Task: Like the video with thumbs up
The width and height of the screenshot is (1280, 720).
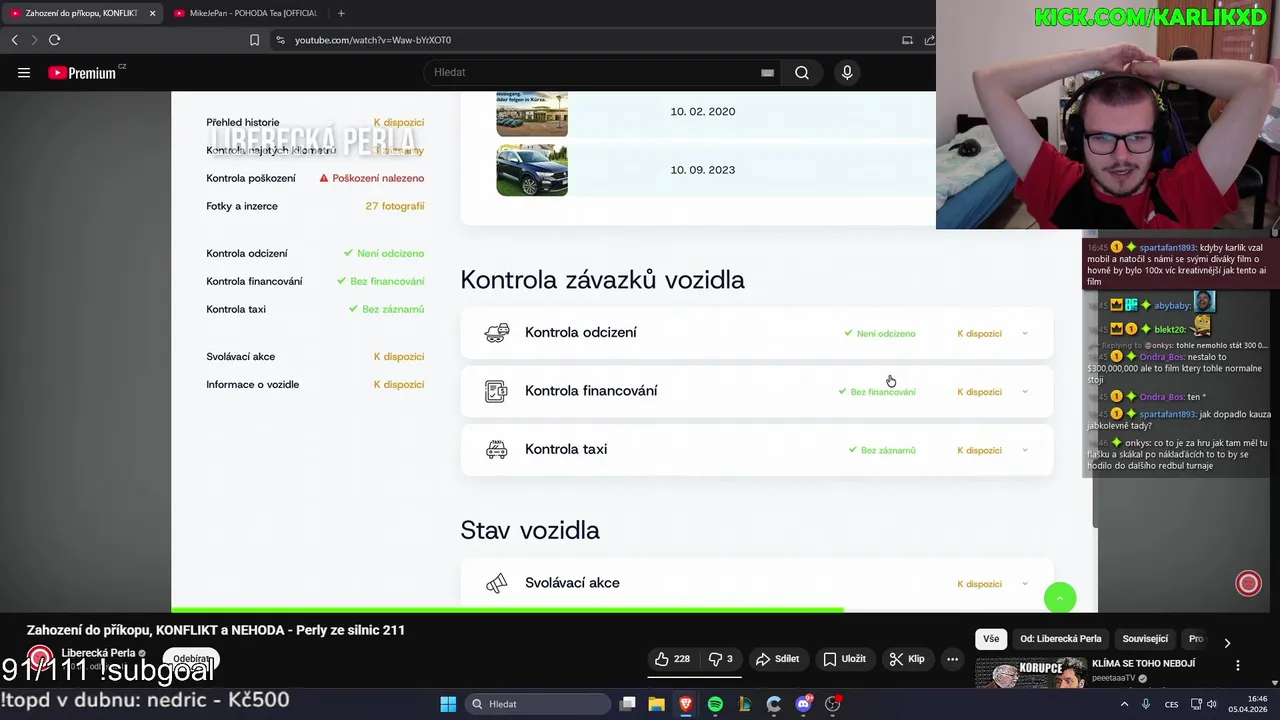Action: 672,659
